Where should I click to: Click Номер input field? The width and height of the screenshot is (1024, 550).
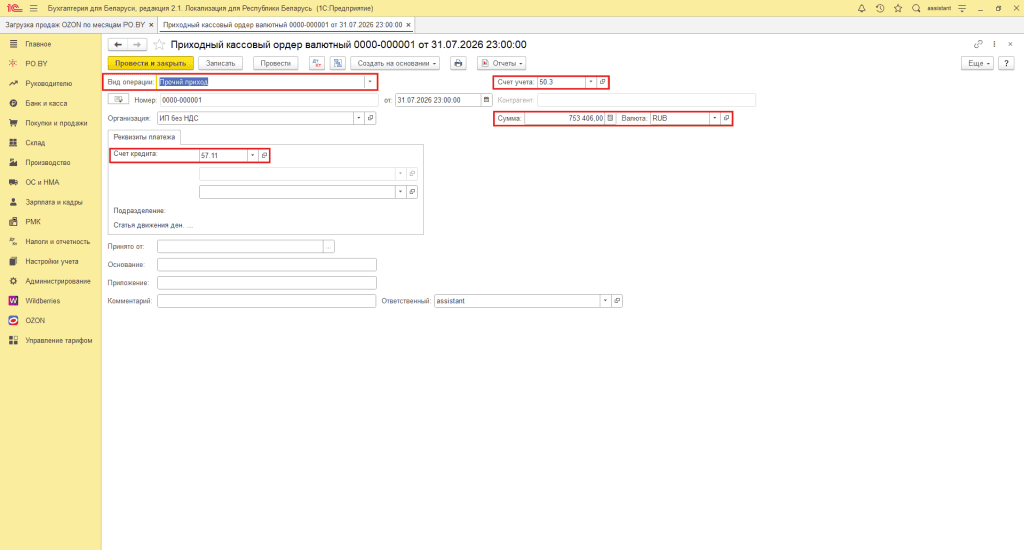coord(269,100)
